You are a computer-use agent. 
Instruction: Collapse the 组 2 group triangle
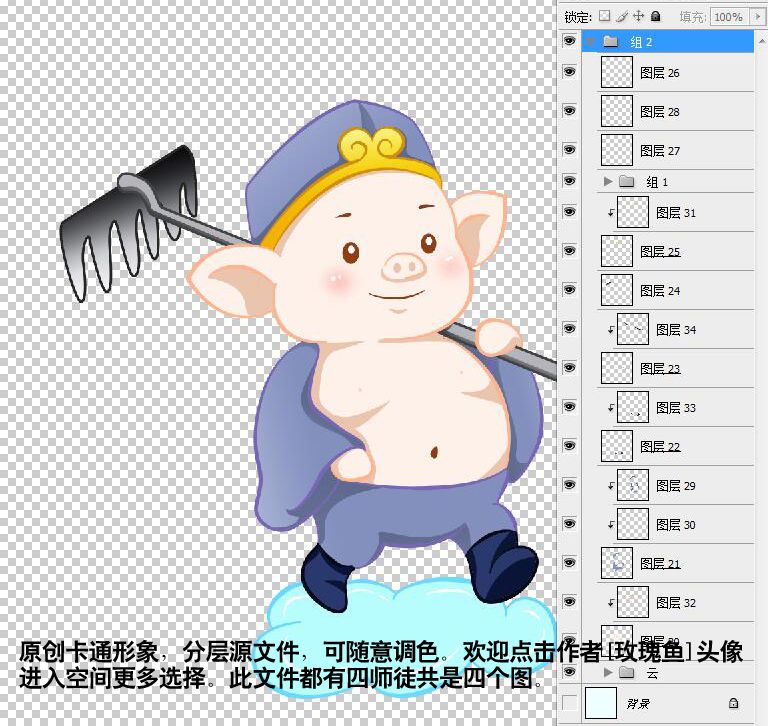point(591,42)
